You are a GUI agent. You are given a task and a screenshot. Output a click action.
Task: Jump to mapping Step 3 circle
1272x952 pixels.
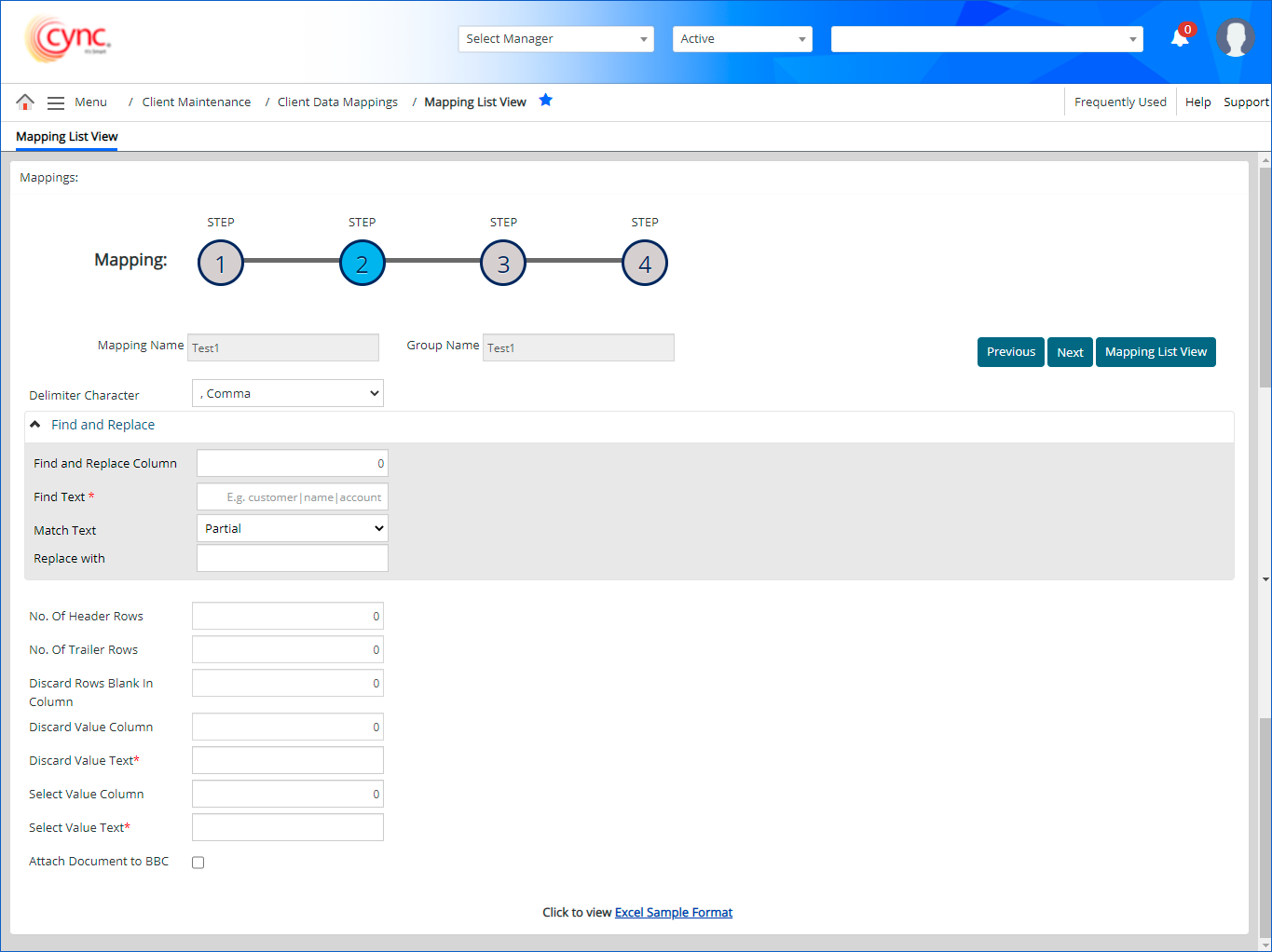pyautogui.click(x=503, y=264)
